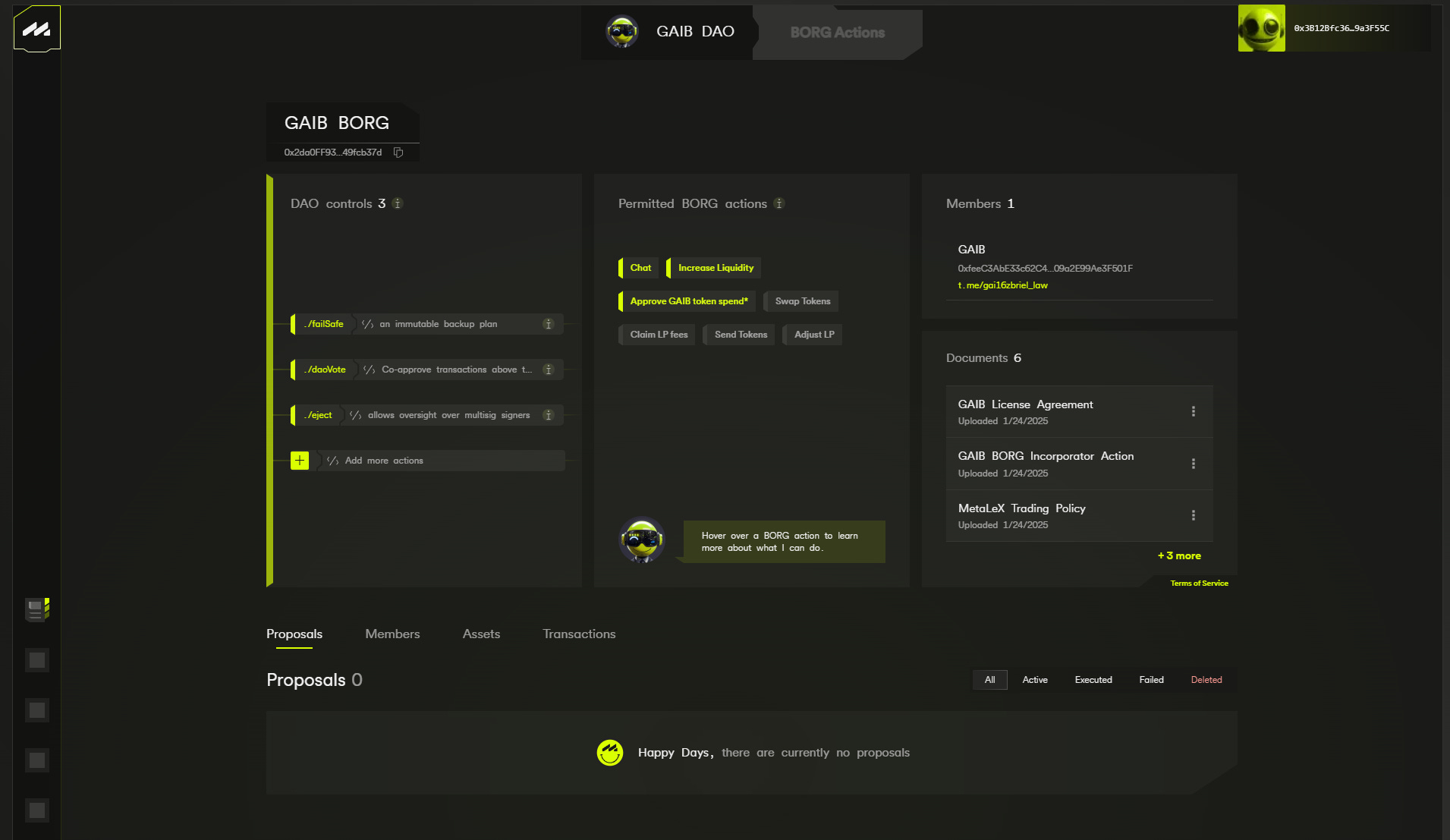Select the Swap Tokens action
Viewport: 1450px width, 840px height.
coord(801,301)
